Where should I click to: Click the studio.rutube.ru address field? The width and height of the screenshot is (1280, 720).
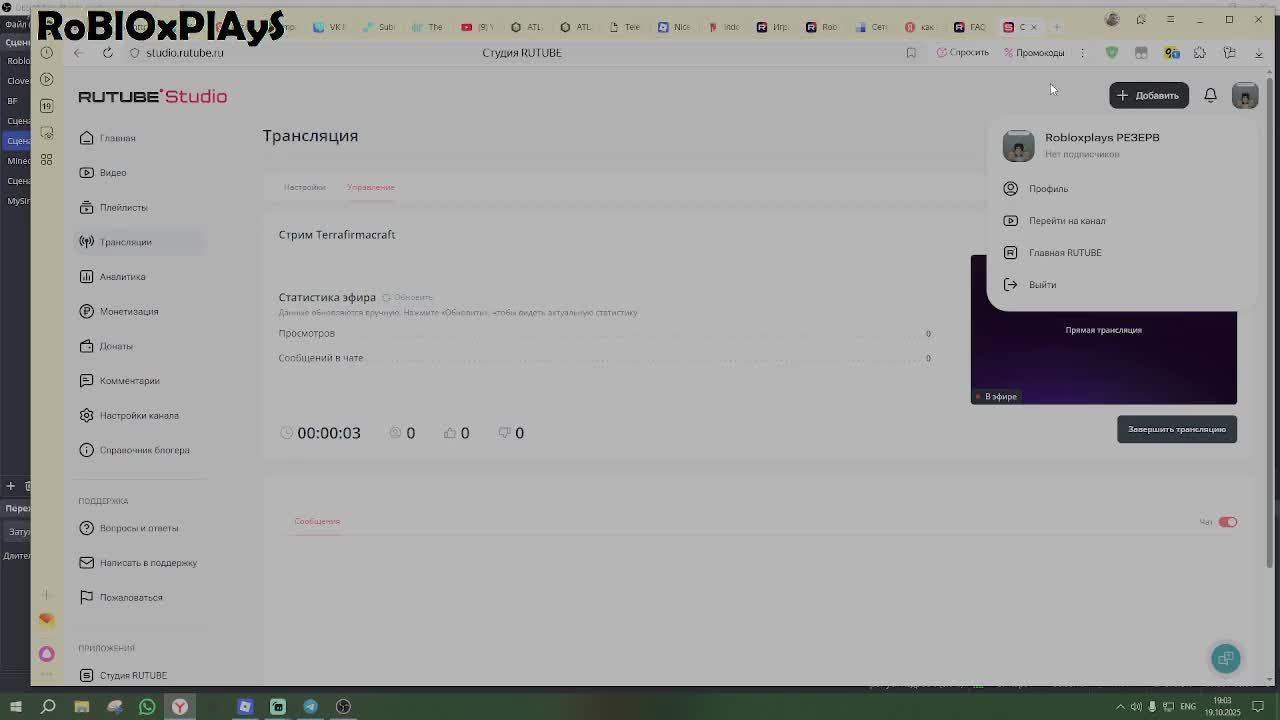click(x=185, y=53)
